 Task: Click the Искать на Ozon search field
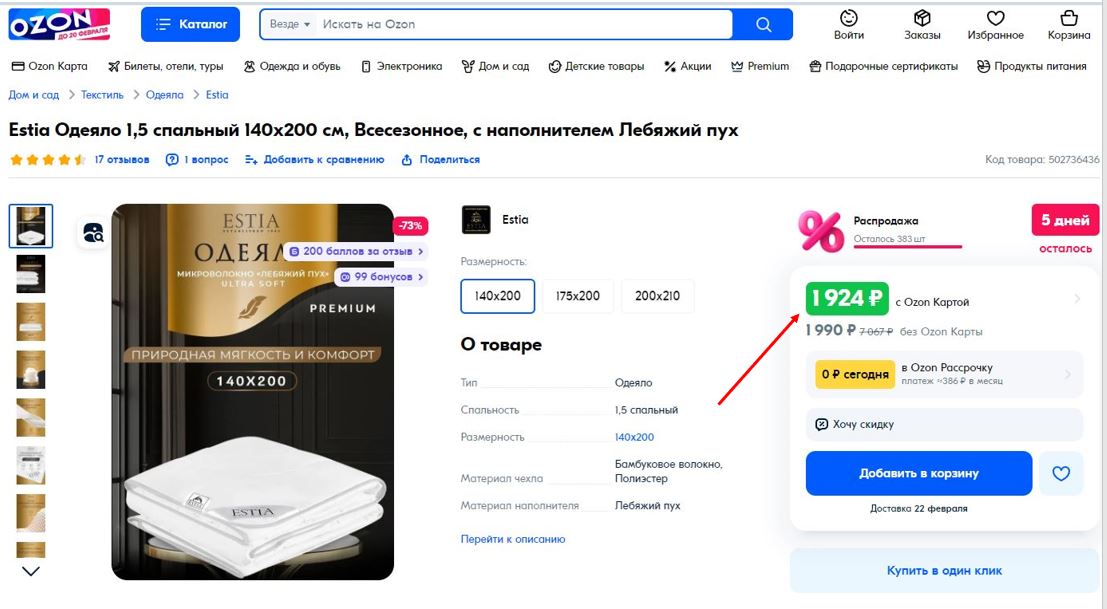522,24
